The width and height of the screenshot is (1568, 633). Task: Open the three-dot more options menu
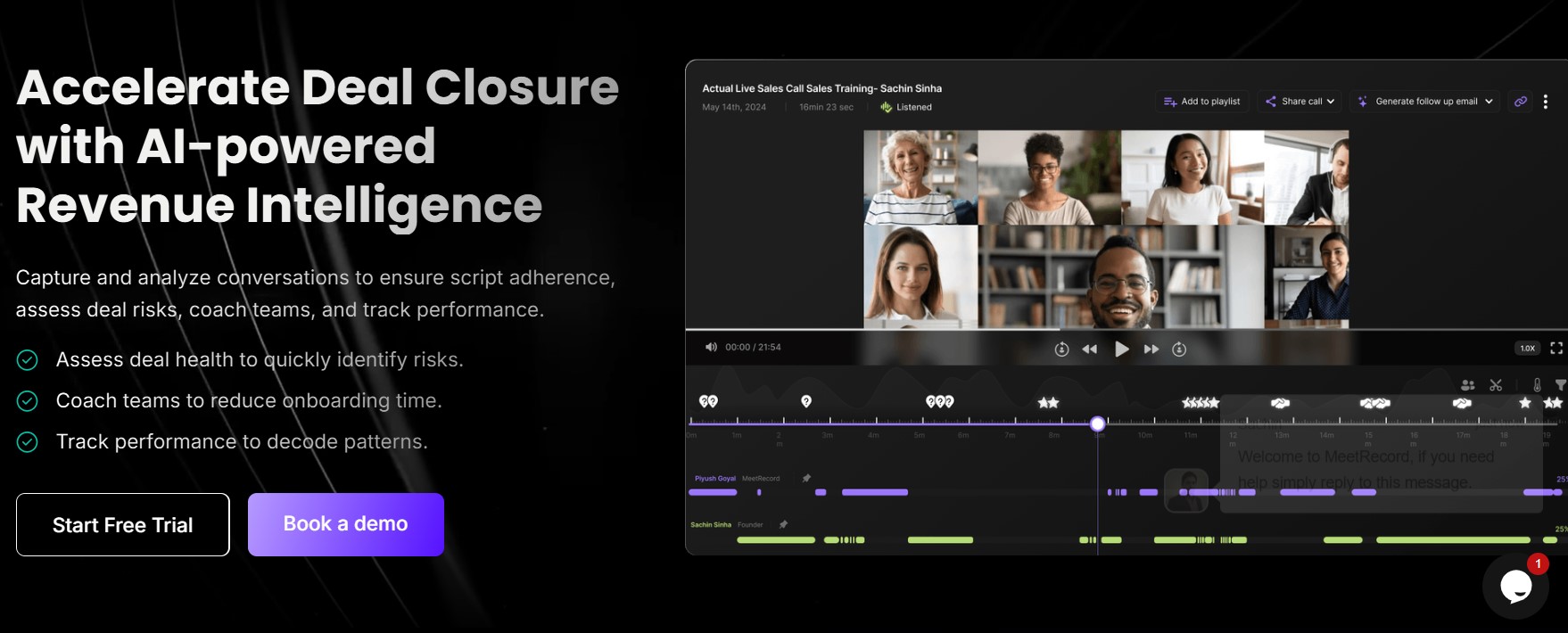(x=1546, y=102)
